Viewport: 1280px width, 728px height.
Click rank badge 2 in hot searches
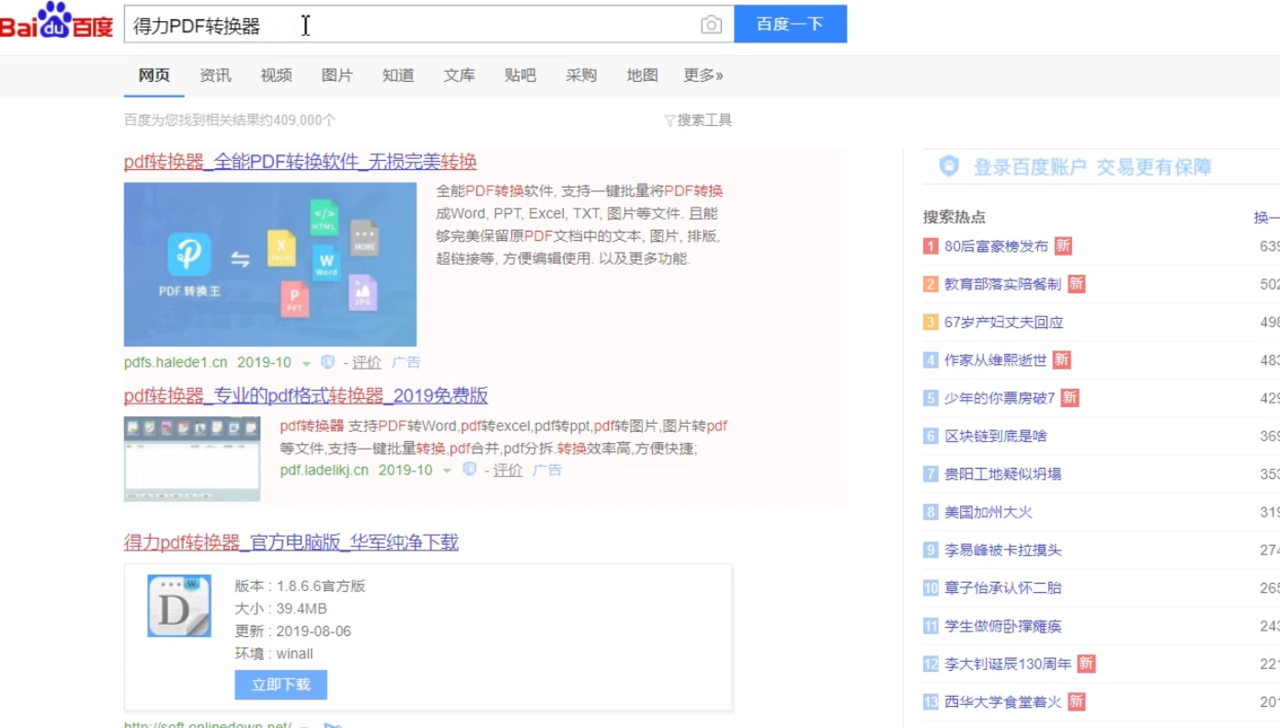931,284
